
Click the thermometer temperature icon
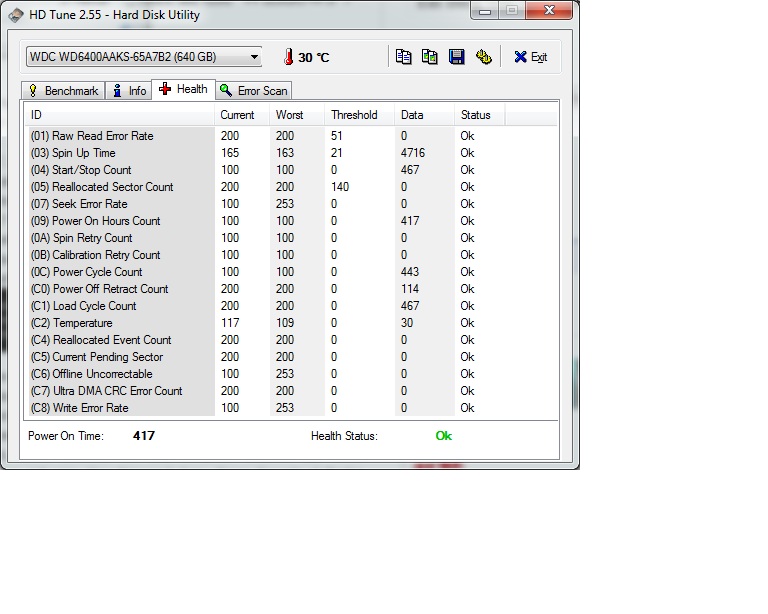pos(288,57)
